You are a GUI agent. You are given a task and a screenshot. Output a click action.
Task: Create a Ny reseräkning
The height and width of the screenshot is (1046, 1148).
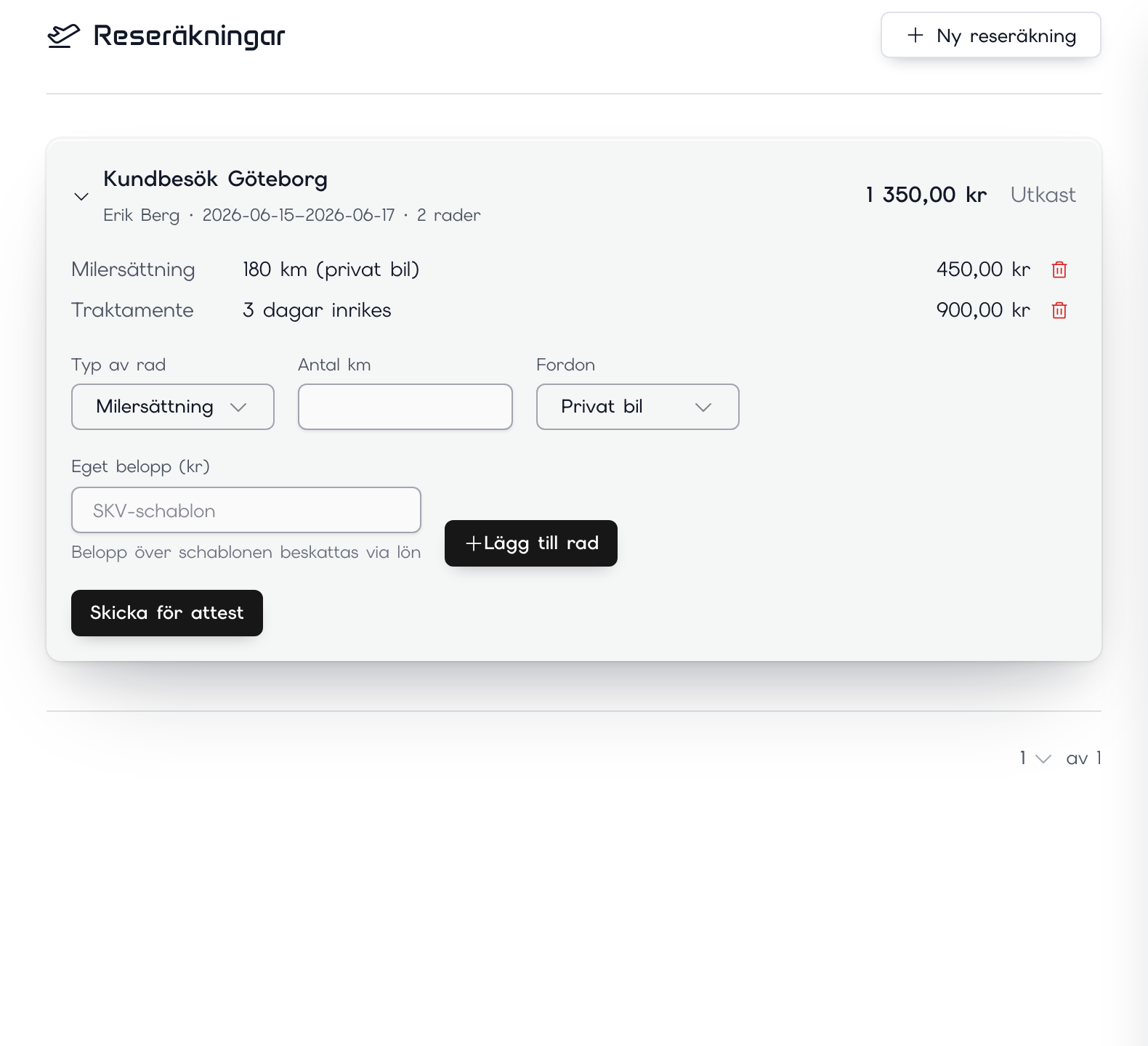click(x=991, y=35)
